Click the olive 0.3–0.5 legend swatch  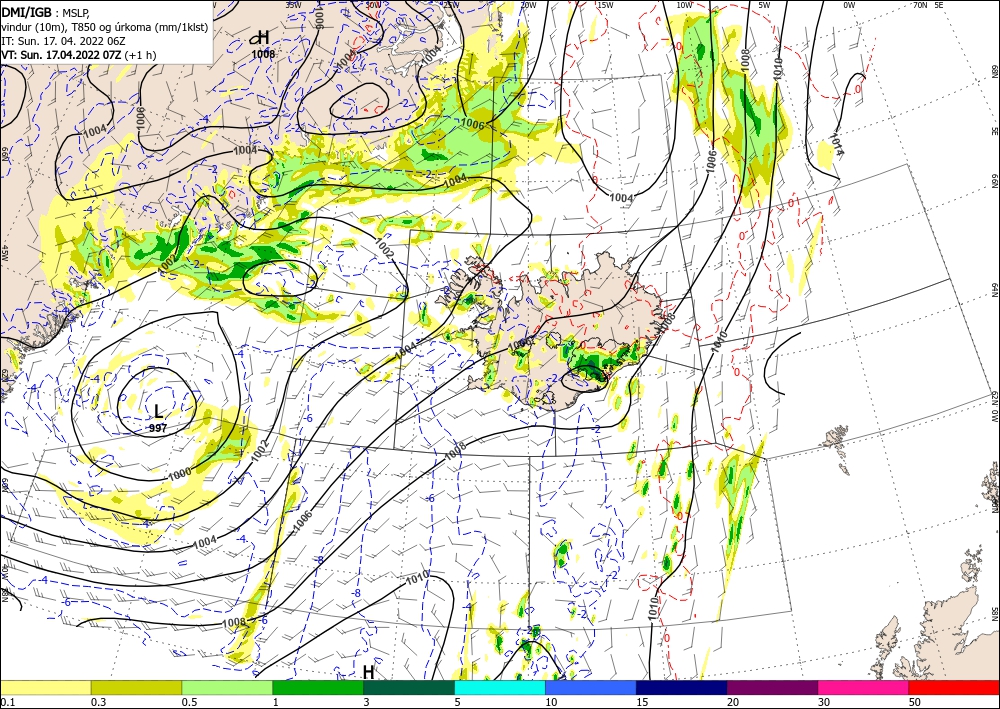click(136, 687)
